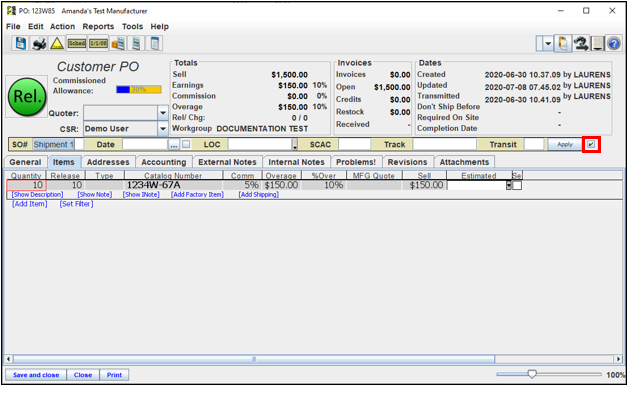Click the blue question mark help icon
Screen dimensions: 633x397
click(614, 44)
